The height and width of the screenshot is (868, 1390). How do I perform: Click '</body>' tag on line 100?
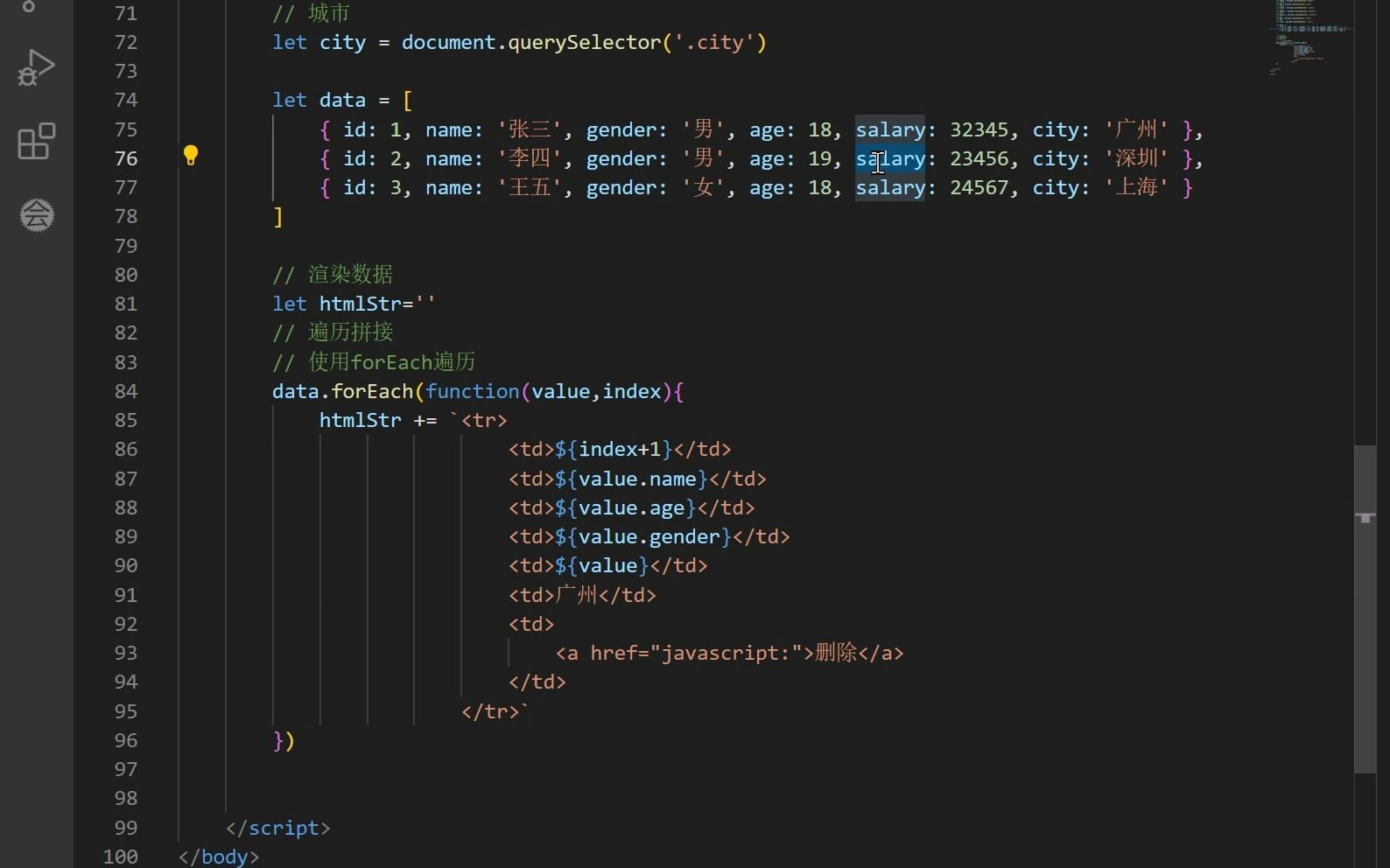point(219,857)
